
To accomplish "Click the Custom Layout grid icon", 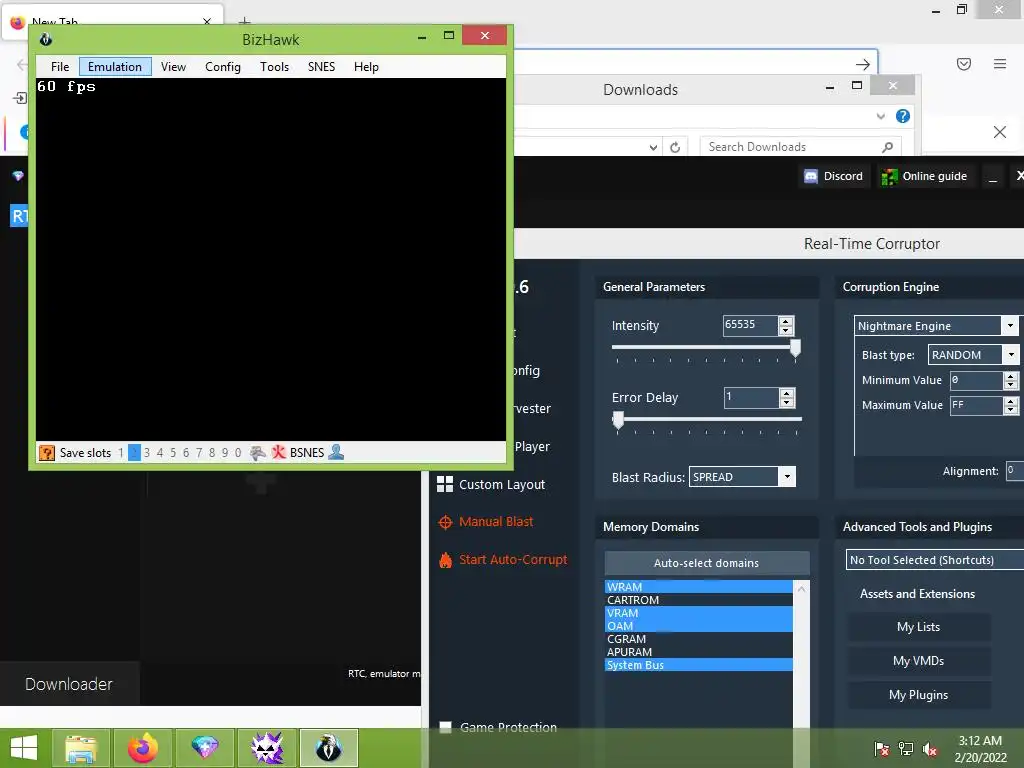I will (445, 484).
